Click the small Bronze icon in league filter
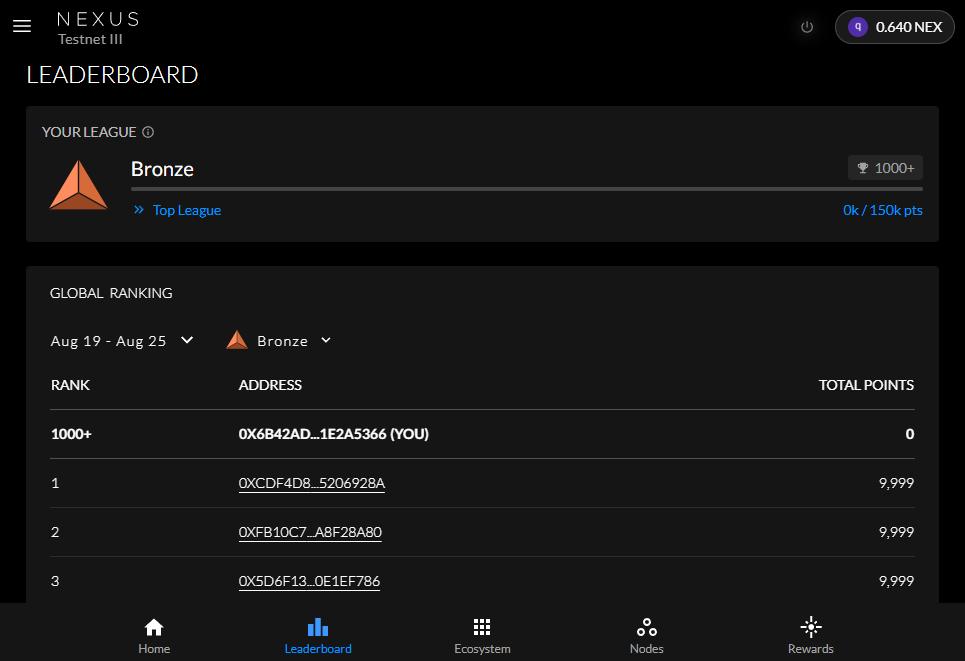 coord(237,340)
